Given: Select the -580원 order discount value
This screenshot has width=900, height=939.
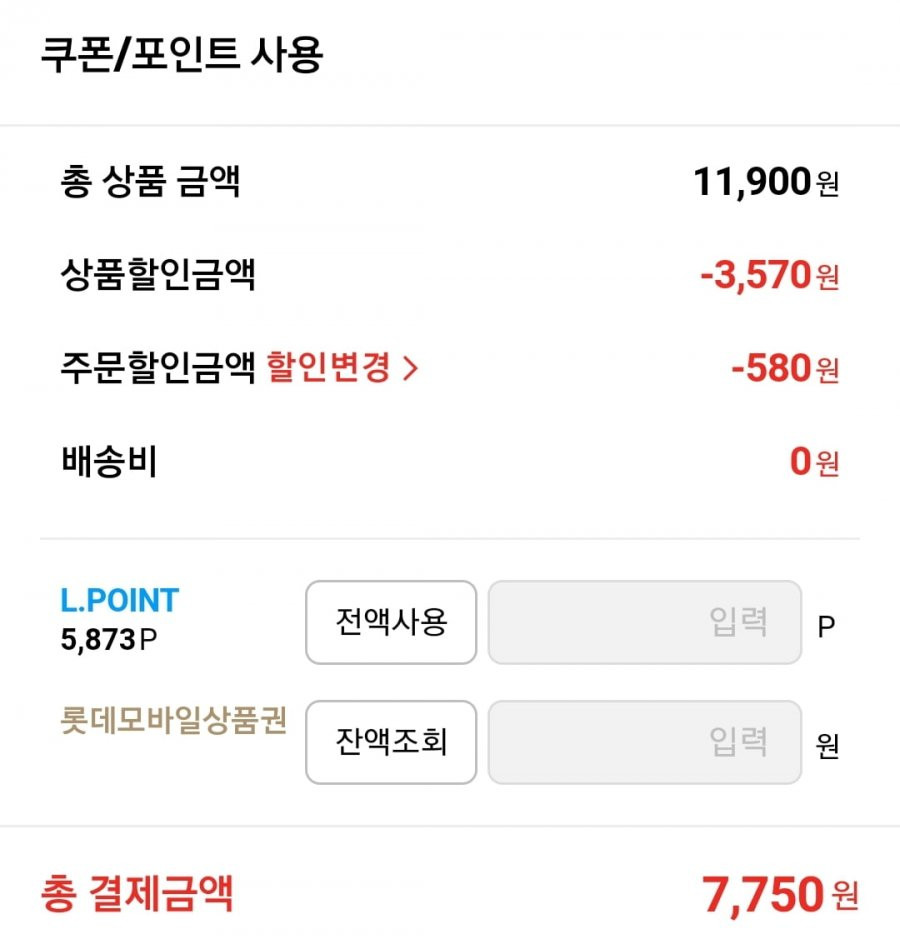Looking at the screenshot, I should click(786, 368).
